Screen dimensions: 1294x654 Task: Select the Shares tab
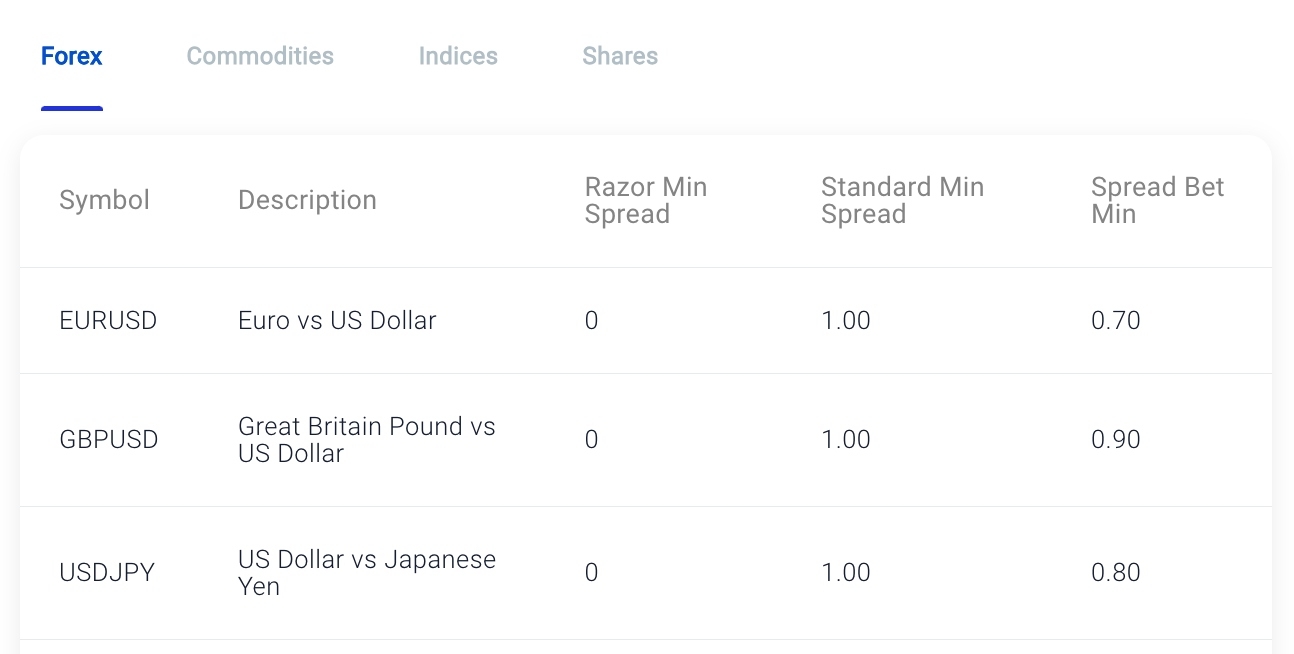pyautogui.click(x=620, y=56)
